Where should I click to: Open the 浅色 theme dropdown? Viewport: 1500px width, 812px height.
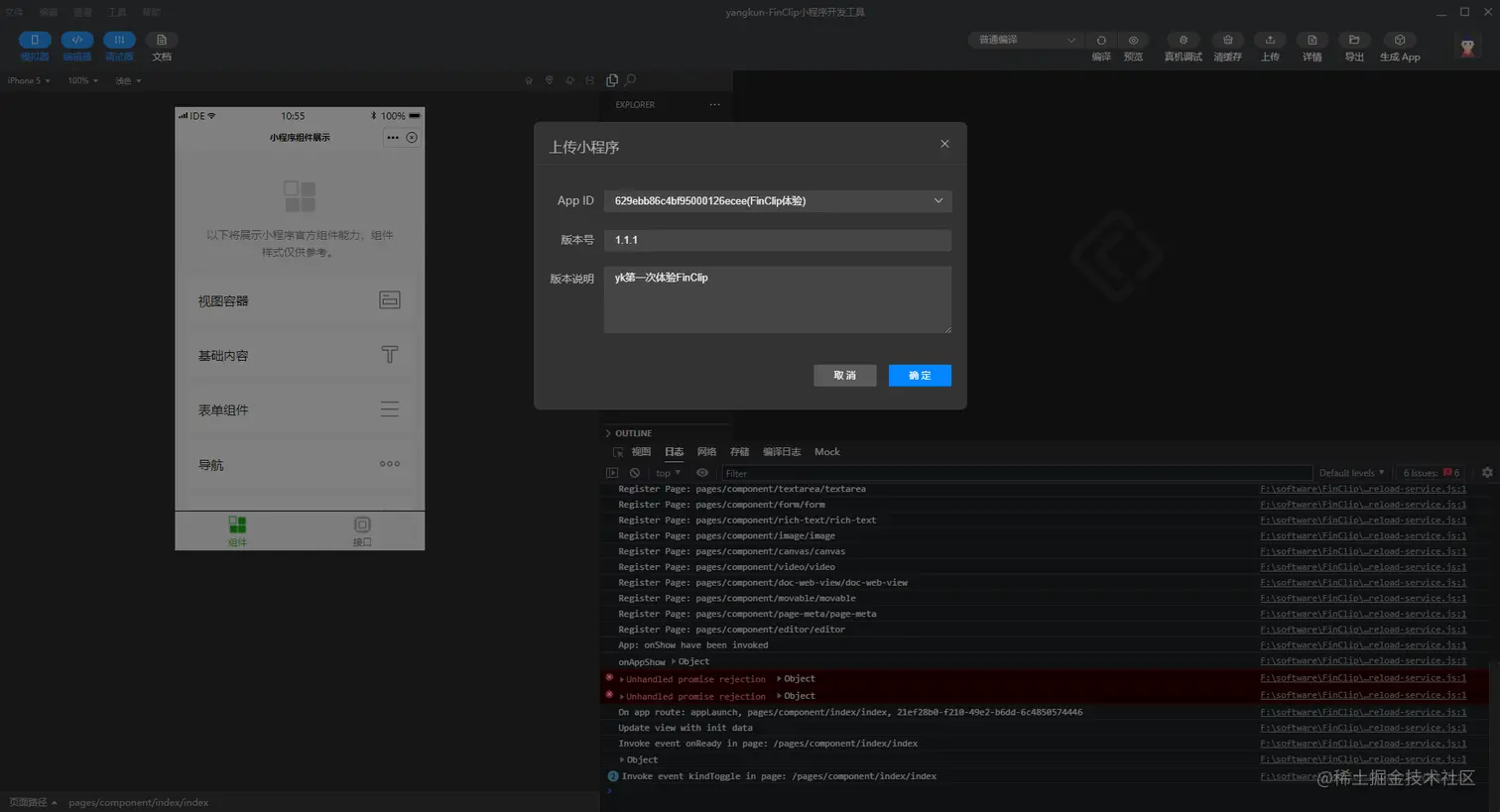pos(129,80)
